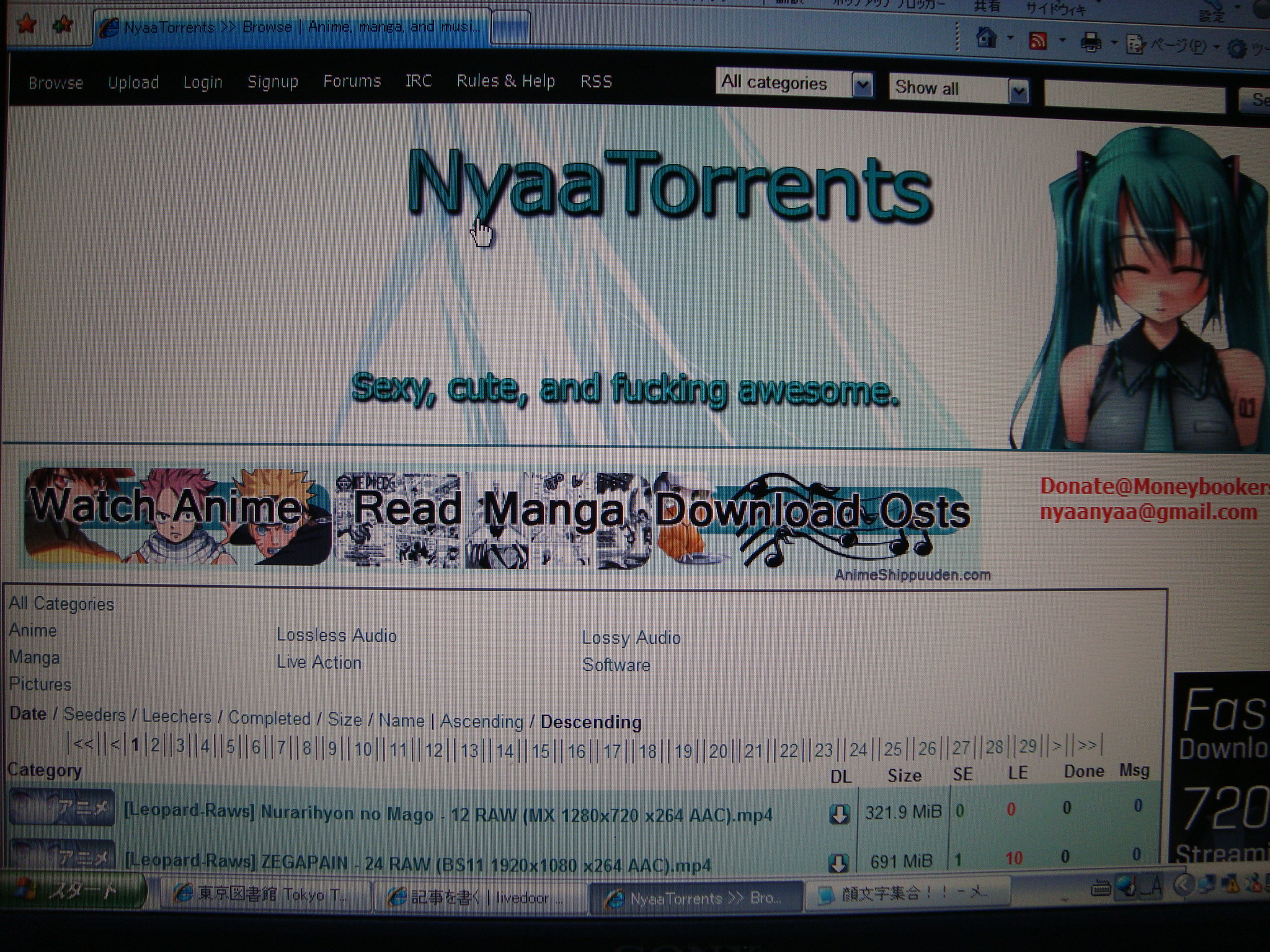Open the Rules & Help menu item

click(505, 81)
